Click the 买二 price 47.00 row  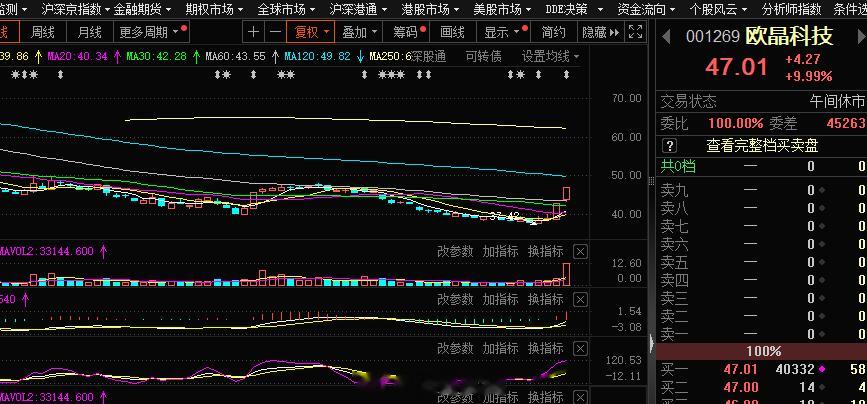click(761, 387)
